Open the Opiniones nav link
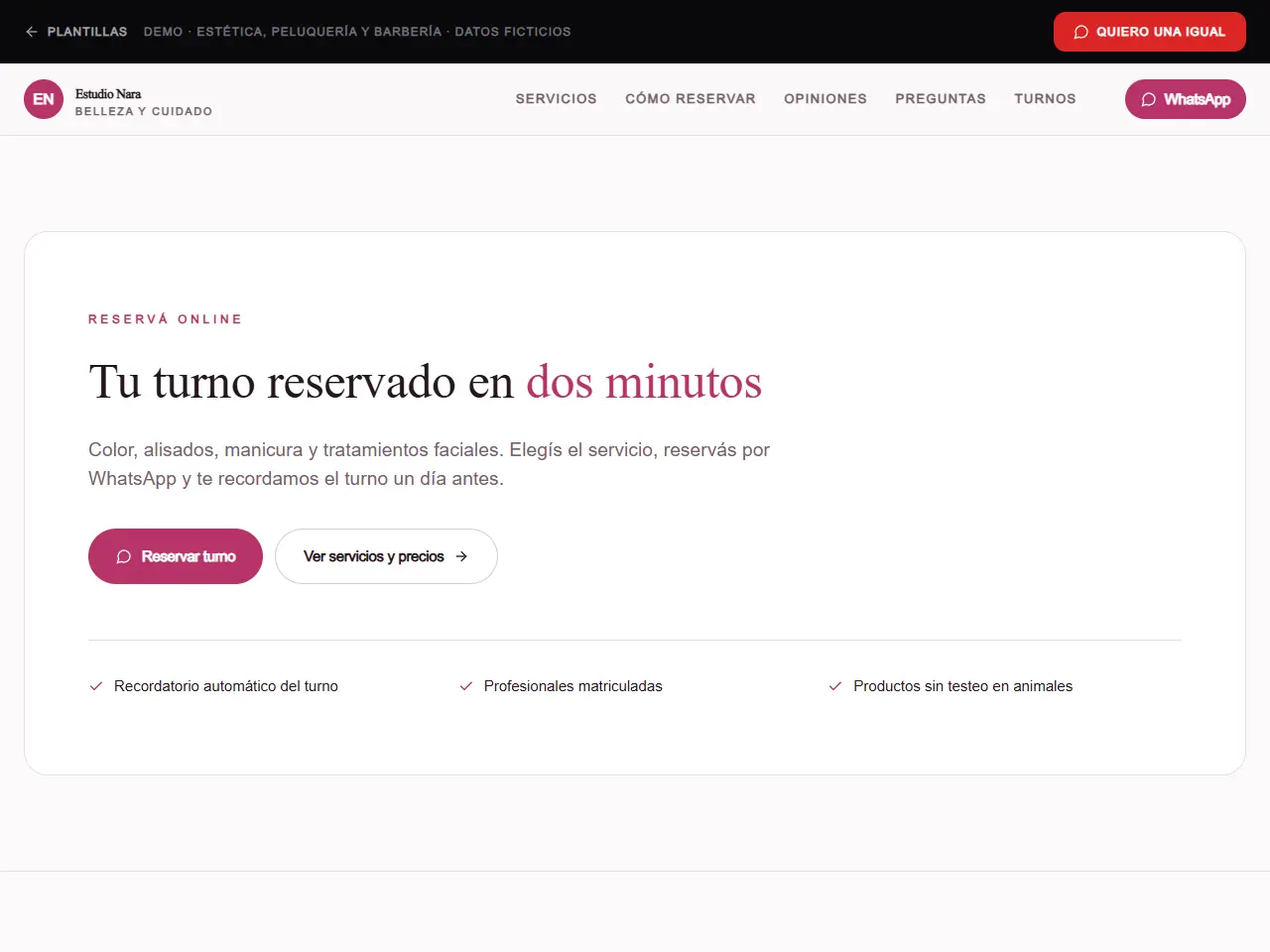The image size is (1270, 952). tap(825, 99)
